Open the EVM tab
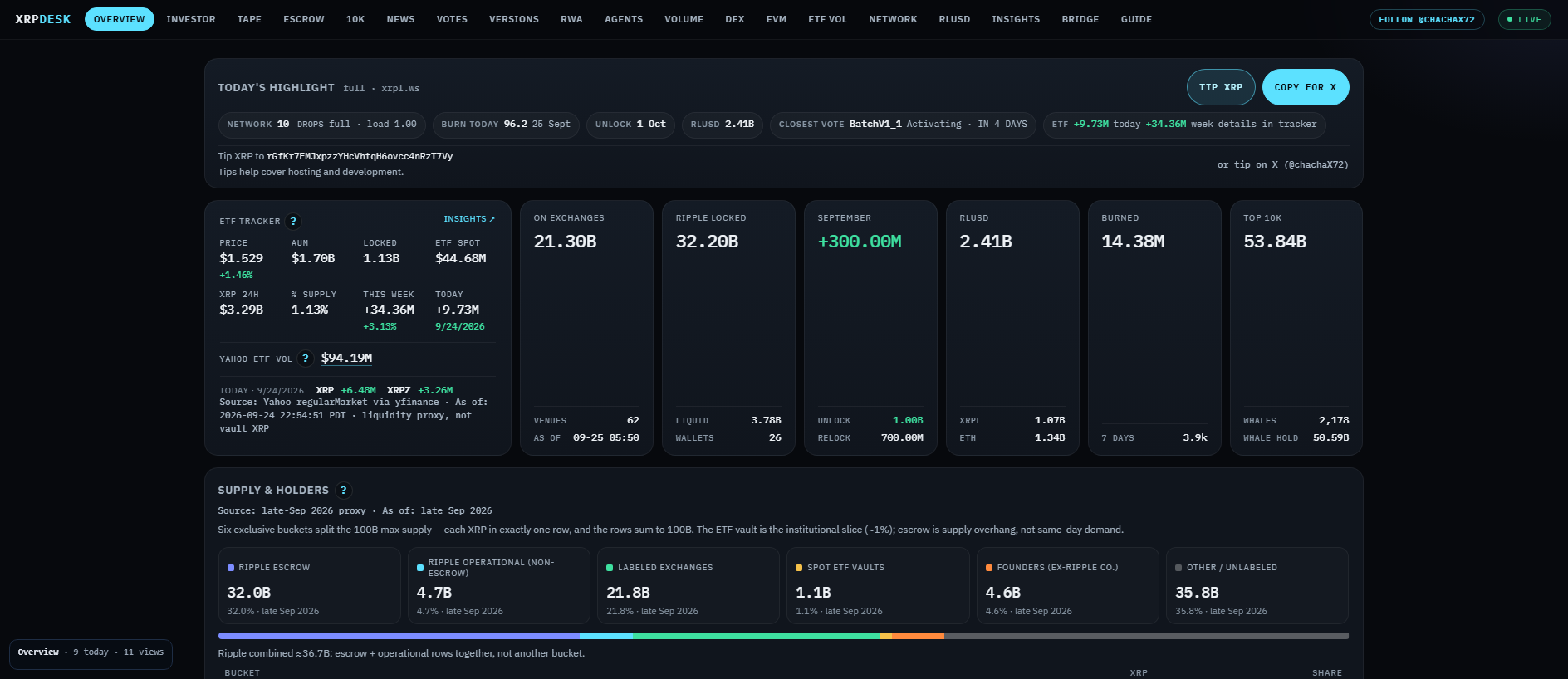Screen dimensions: 1568x679 [x=777, y=19]
